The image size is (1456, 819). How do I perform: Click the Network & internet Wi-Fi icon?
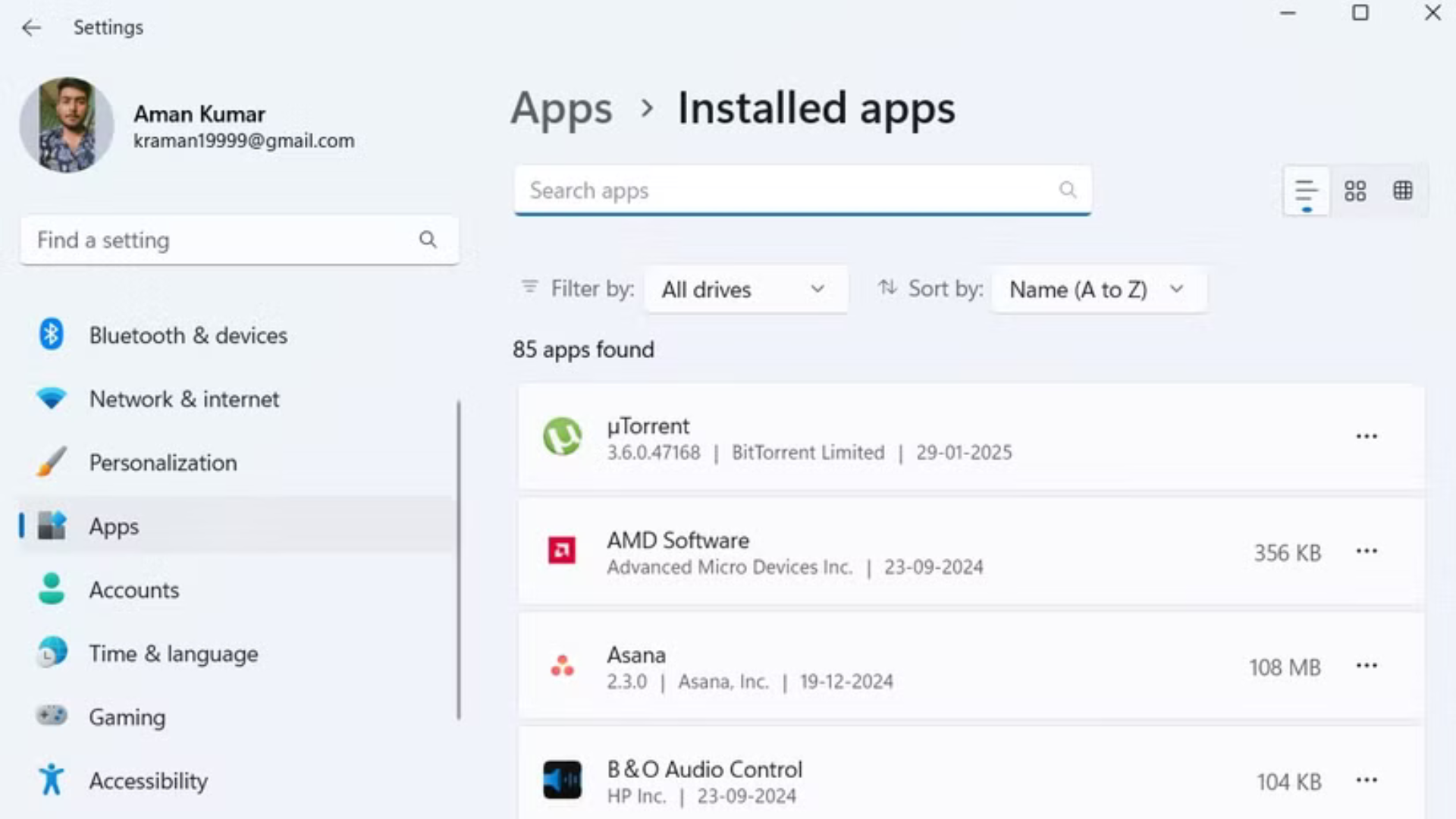[x=51, y=398]
